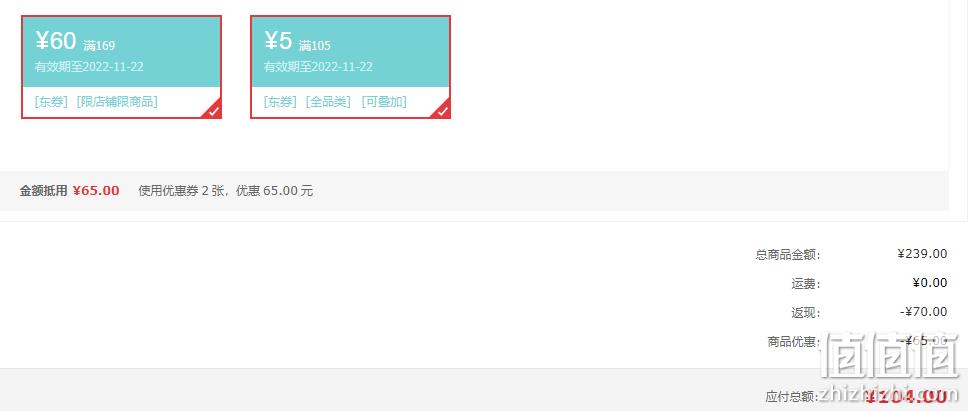Click the 满169 threshold label

tap(99, 46)
